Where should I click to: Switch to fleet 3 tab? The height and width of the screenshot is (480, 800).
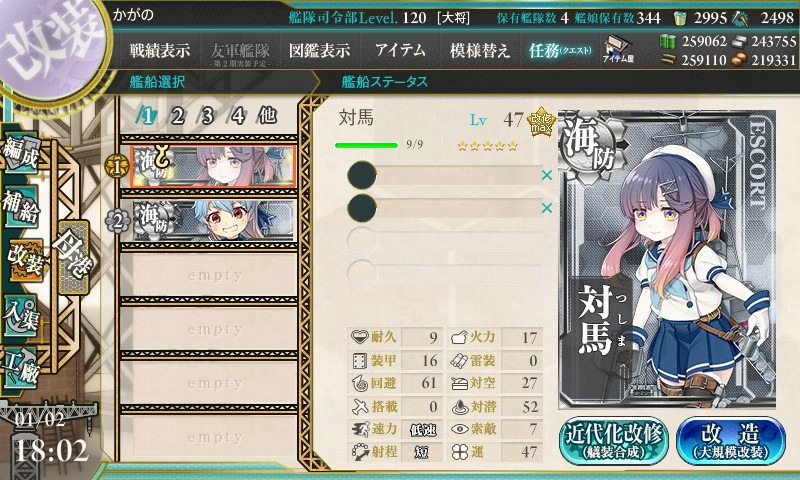[206, 116]
